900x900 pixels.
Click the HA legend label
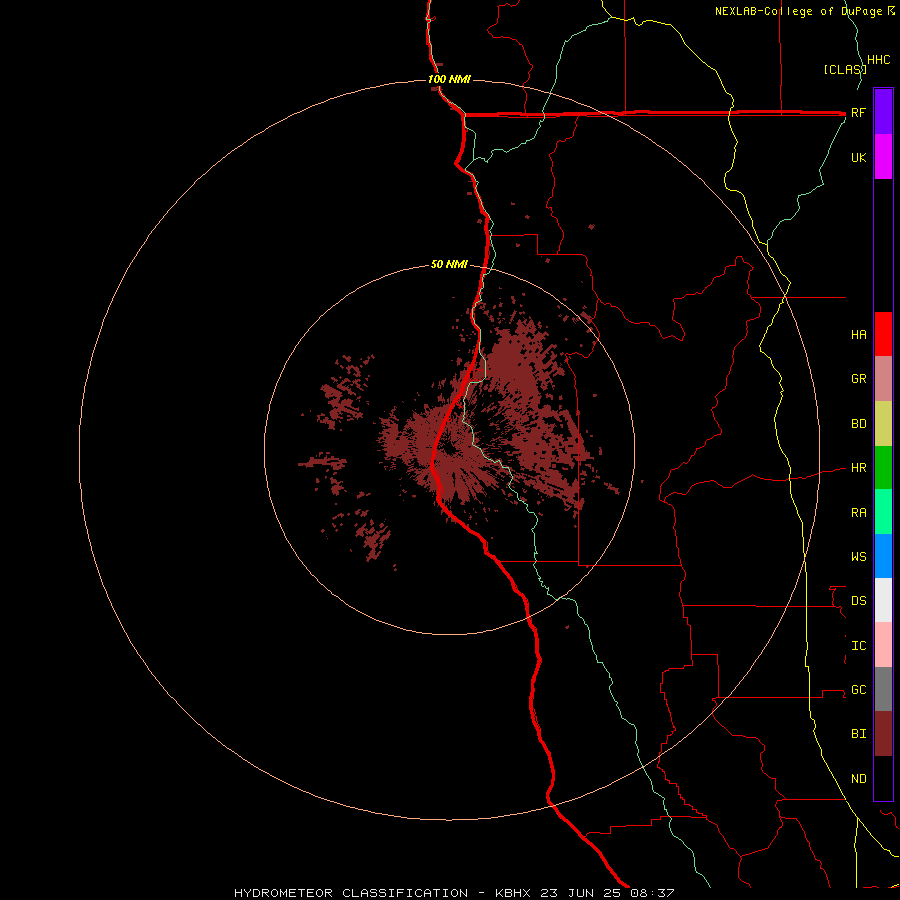[x=858, y=335]
